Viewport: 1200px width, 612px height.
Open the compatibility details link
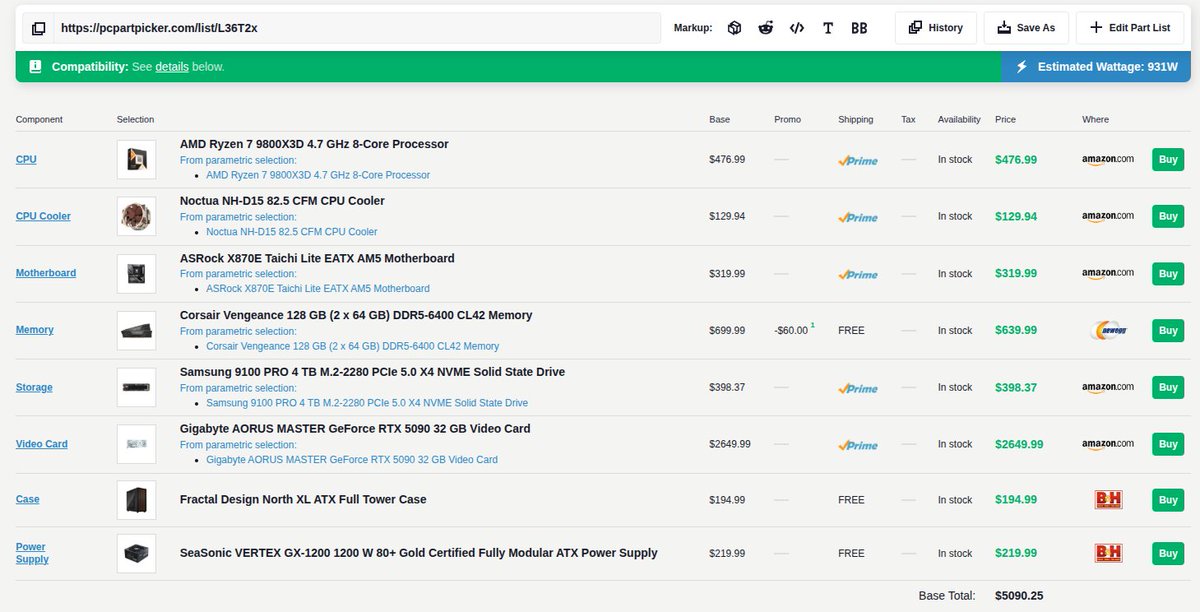172,67
